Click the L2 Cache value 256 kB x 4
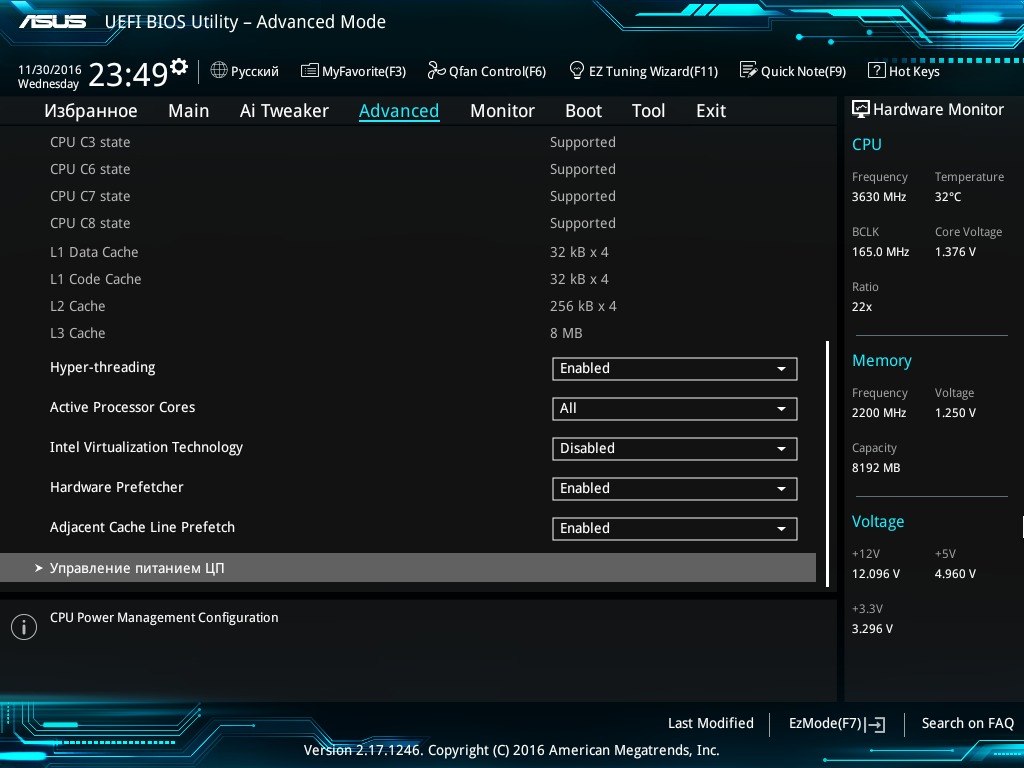 [x=583, y=306]
